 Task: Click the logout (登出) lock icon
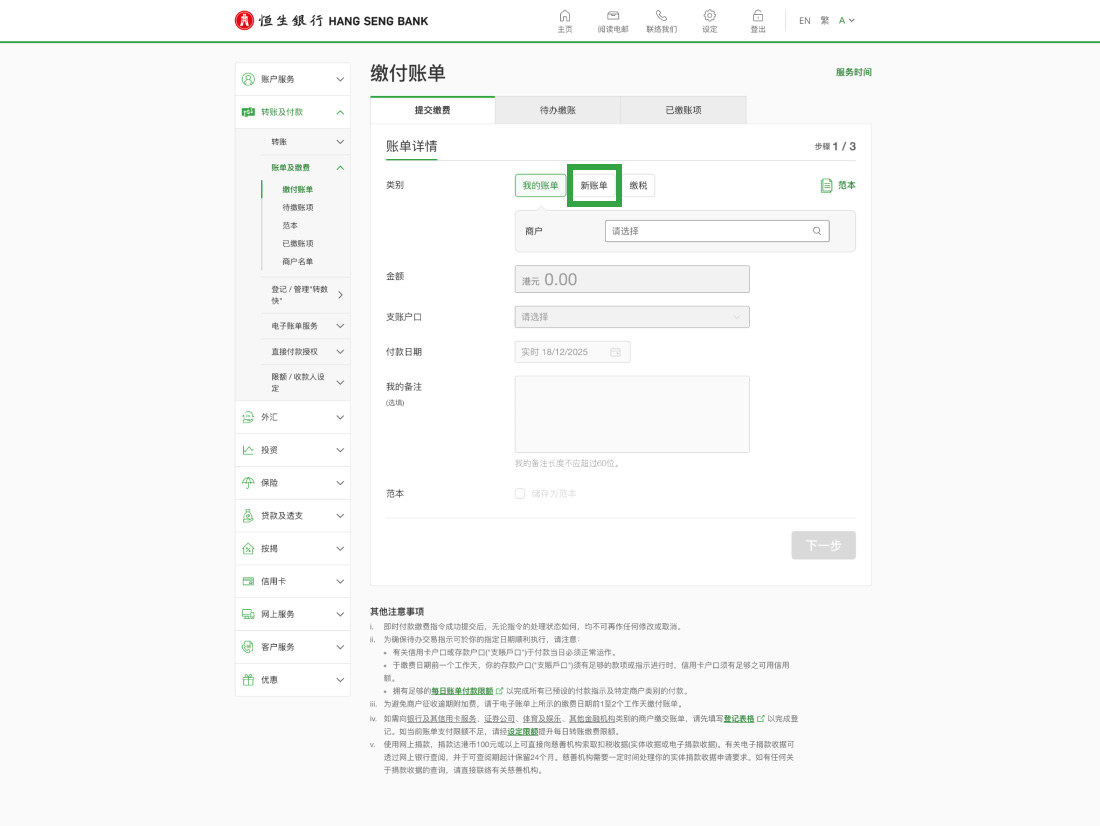click(758, 16)
